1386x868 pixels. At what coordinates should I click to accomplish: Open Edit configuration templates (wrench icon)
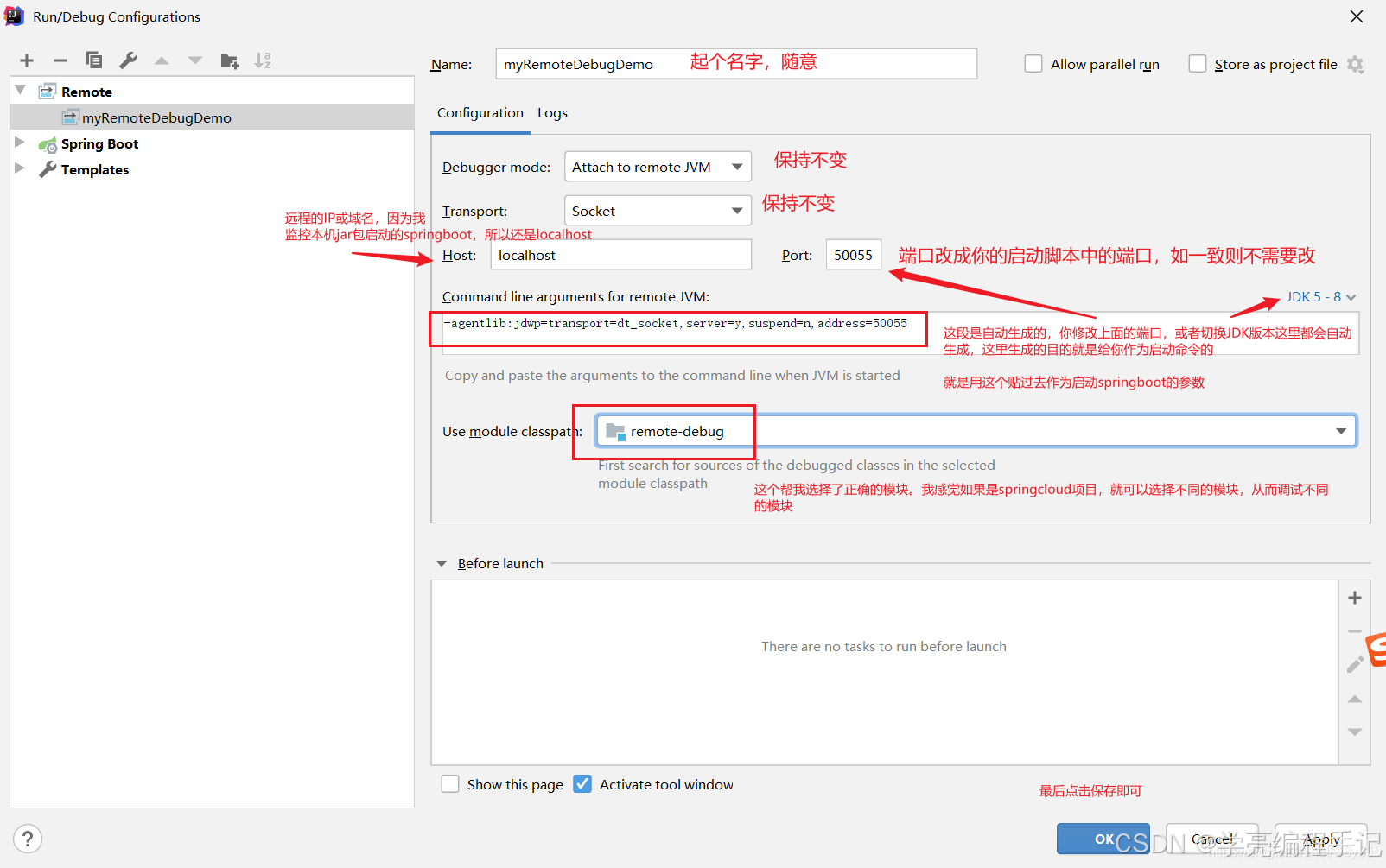[127, 60]
